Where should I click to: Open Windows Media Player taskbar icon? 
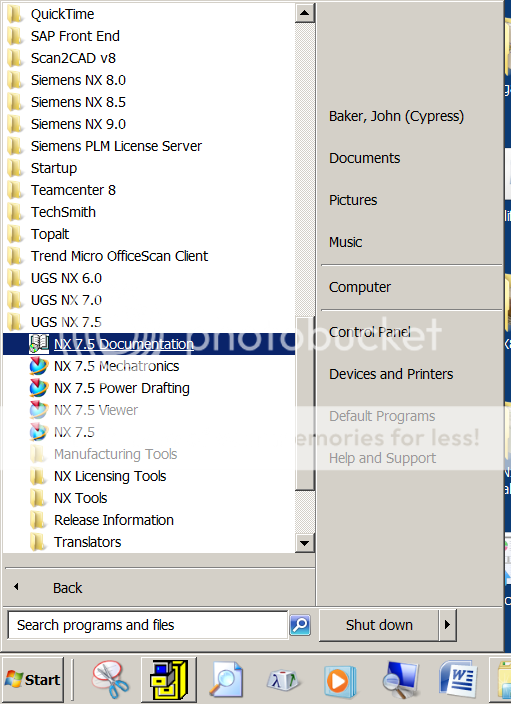coord(340,681)
